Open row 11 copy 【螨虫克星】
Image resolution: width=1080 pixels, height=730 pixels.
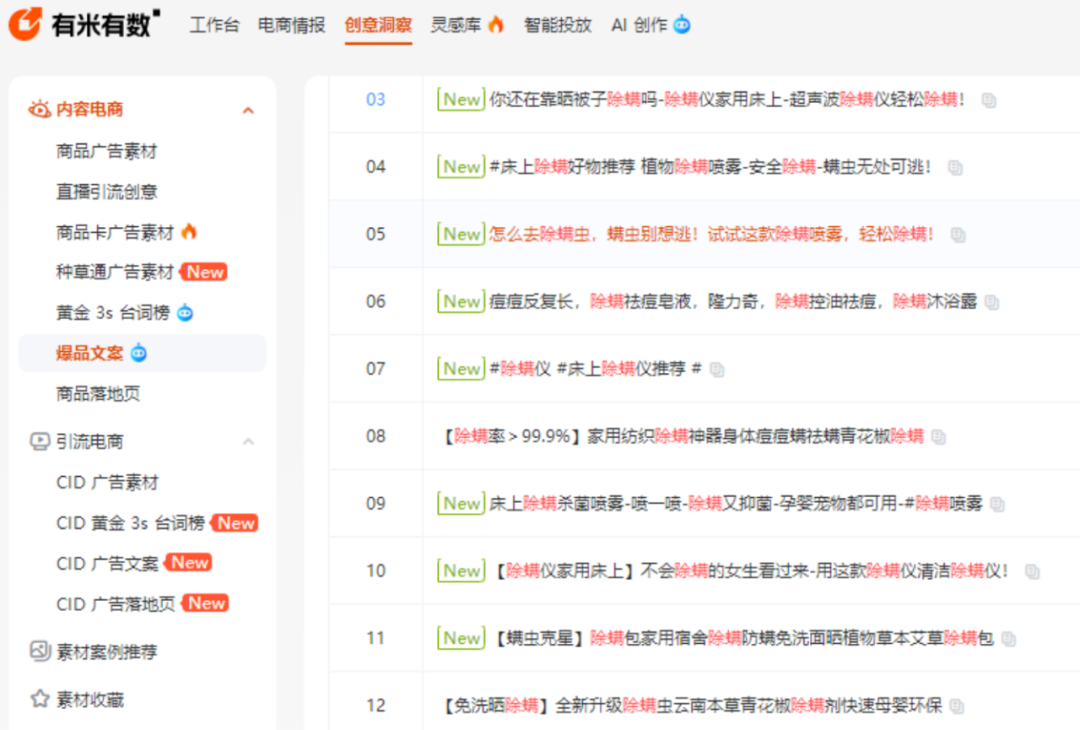click(743, 638)
